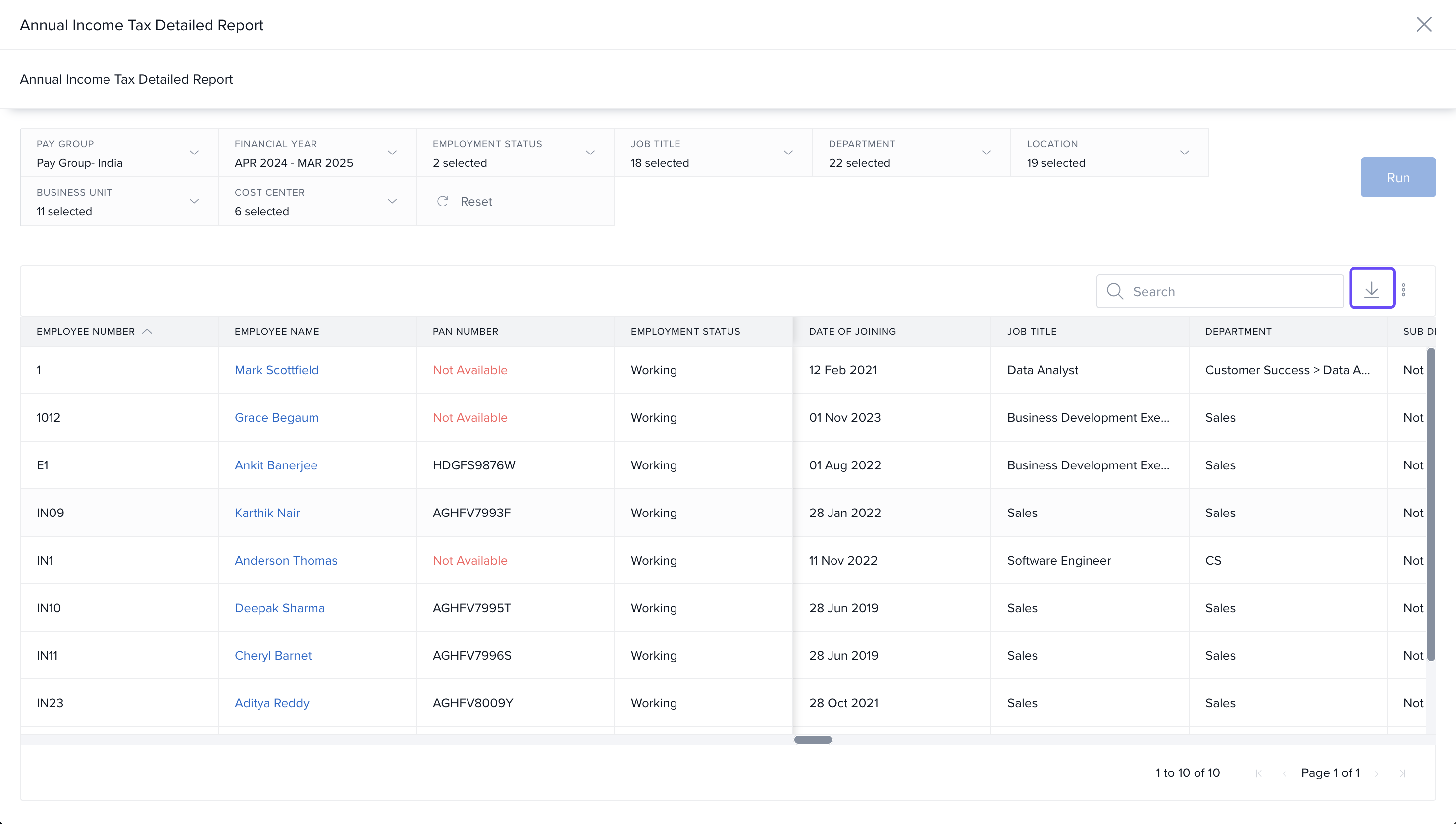Download the report using the download icon

tap(1371, 290)
